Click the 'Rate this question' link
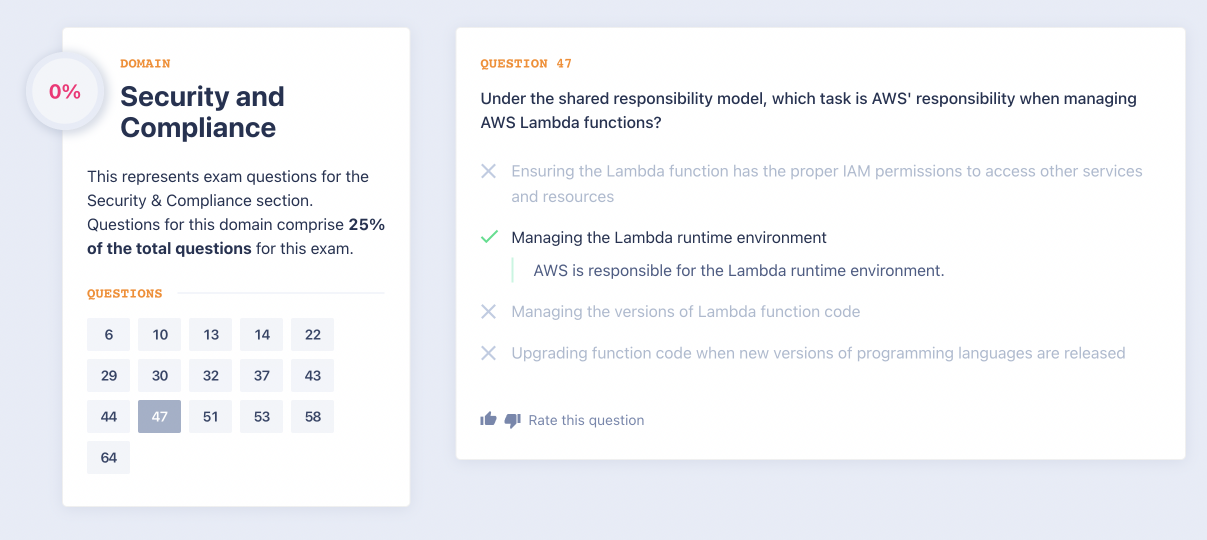Image resolution: width=1207 pixels, height=540 pixels. 586,421
